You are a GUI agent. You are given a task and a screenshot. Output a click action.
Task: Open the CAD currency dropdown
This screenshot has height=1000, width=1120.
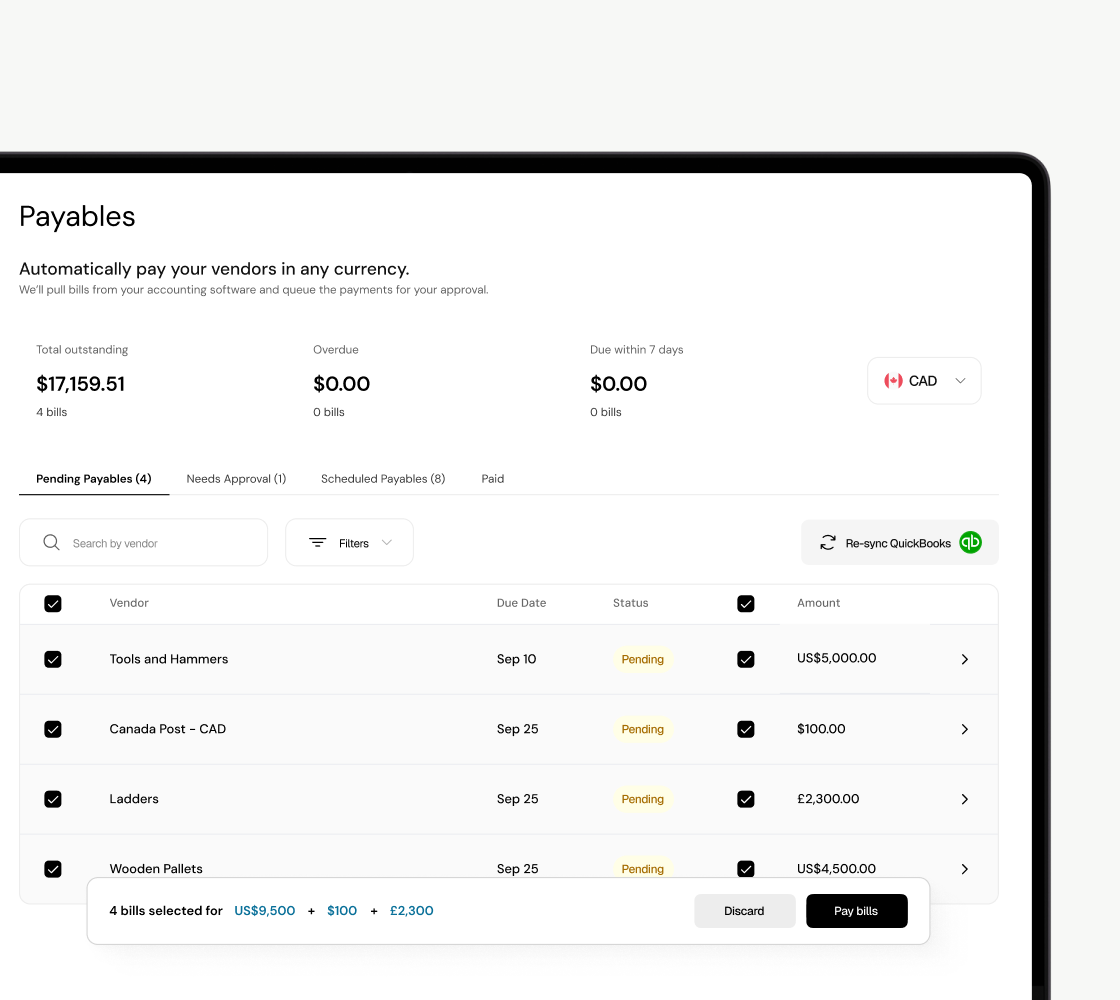pos(924,381)
